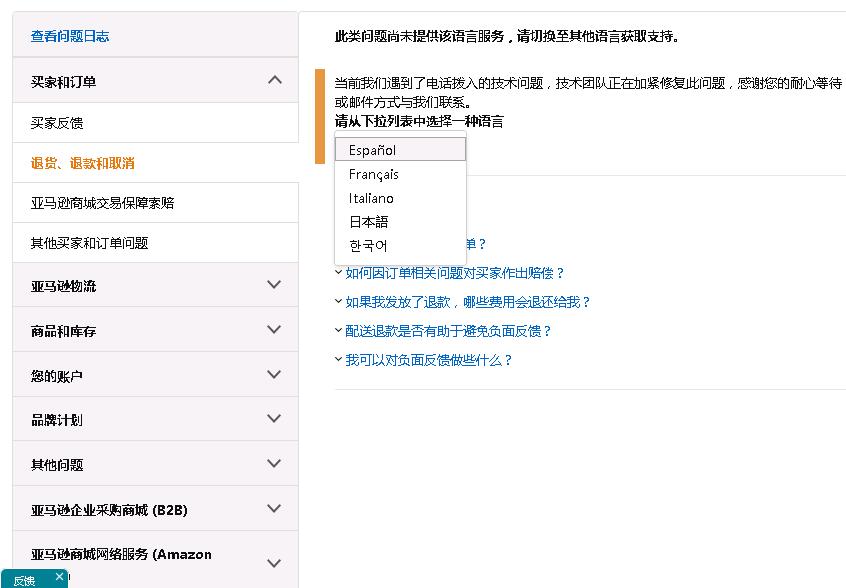Open 查看问题日志 link
This screenshot has width=846, height=588.
70,36
